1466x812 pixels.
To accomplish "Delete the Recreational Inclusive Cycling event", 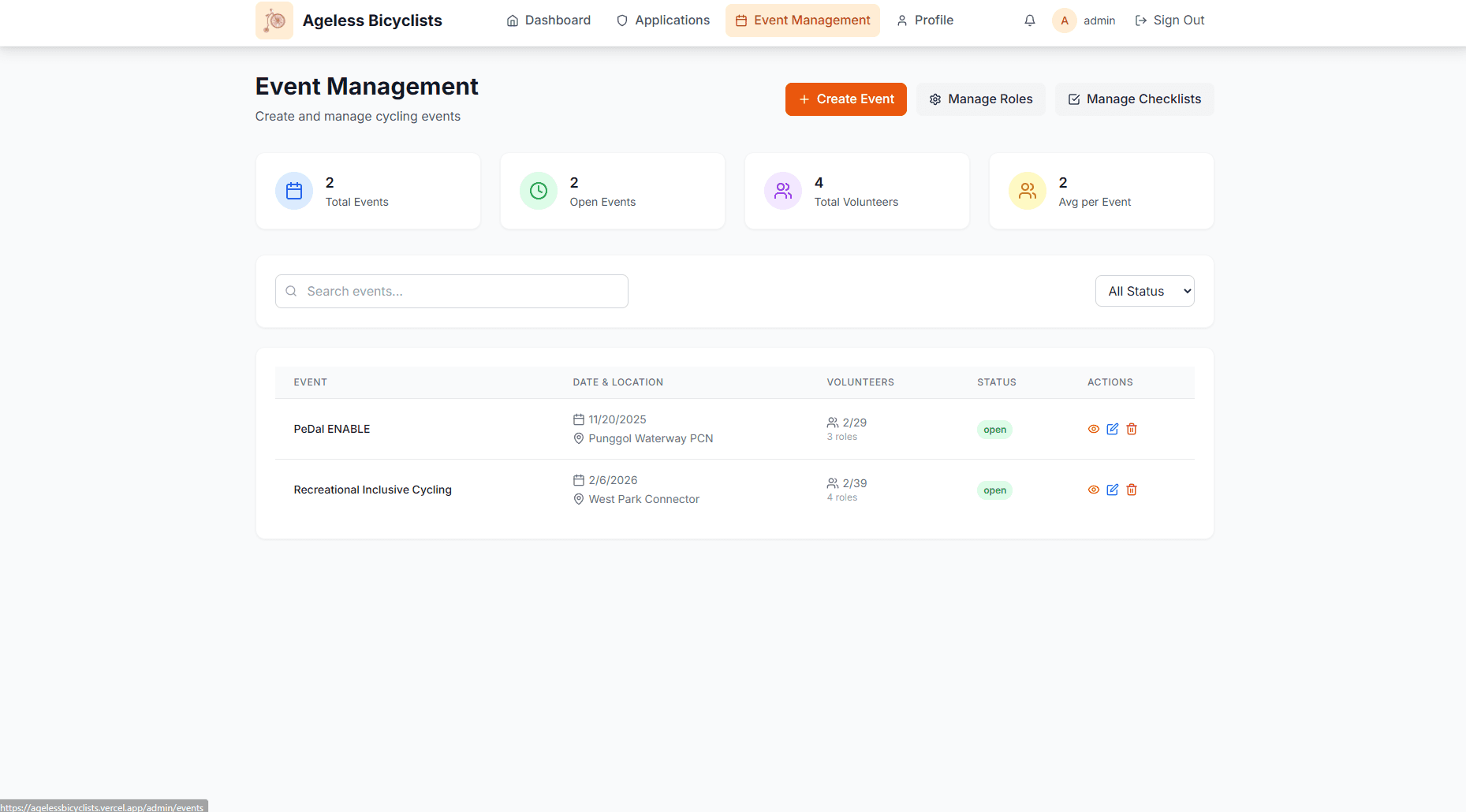I will point(1132,490).
